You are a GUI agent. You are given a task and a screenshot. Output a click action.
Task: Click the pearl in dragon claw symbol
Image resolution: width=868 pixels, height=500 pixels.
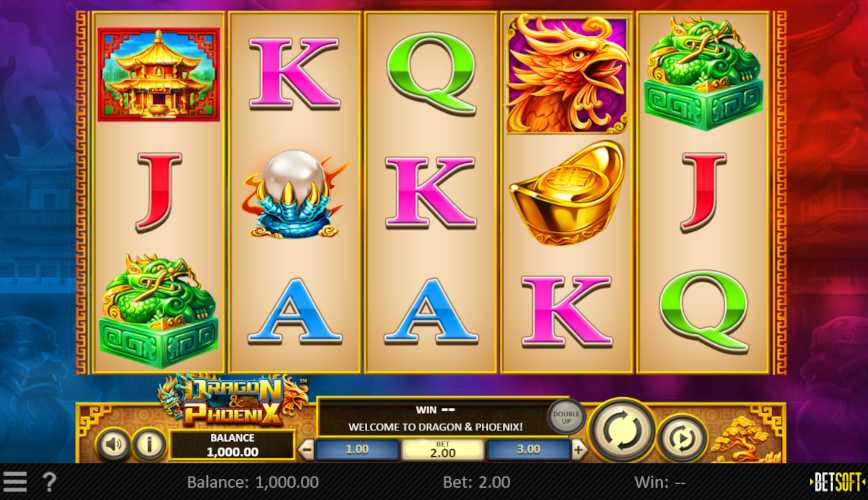pyautogui.click(x=293, y=194)
